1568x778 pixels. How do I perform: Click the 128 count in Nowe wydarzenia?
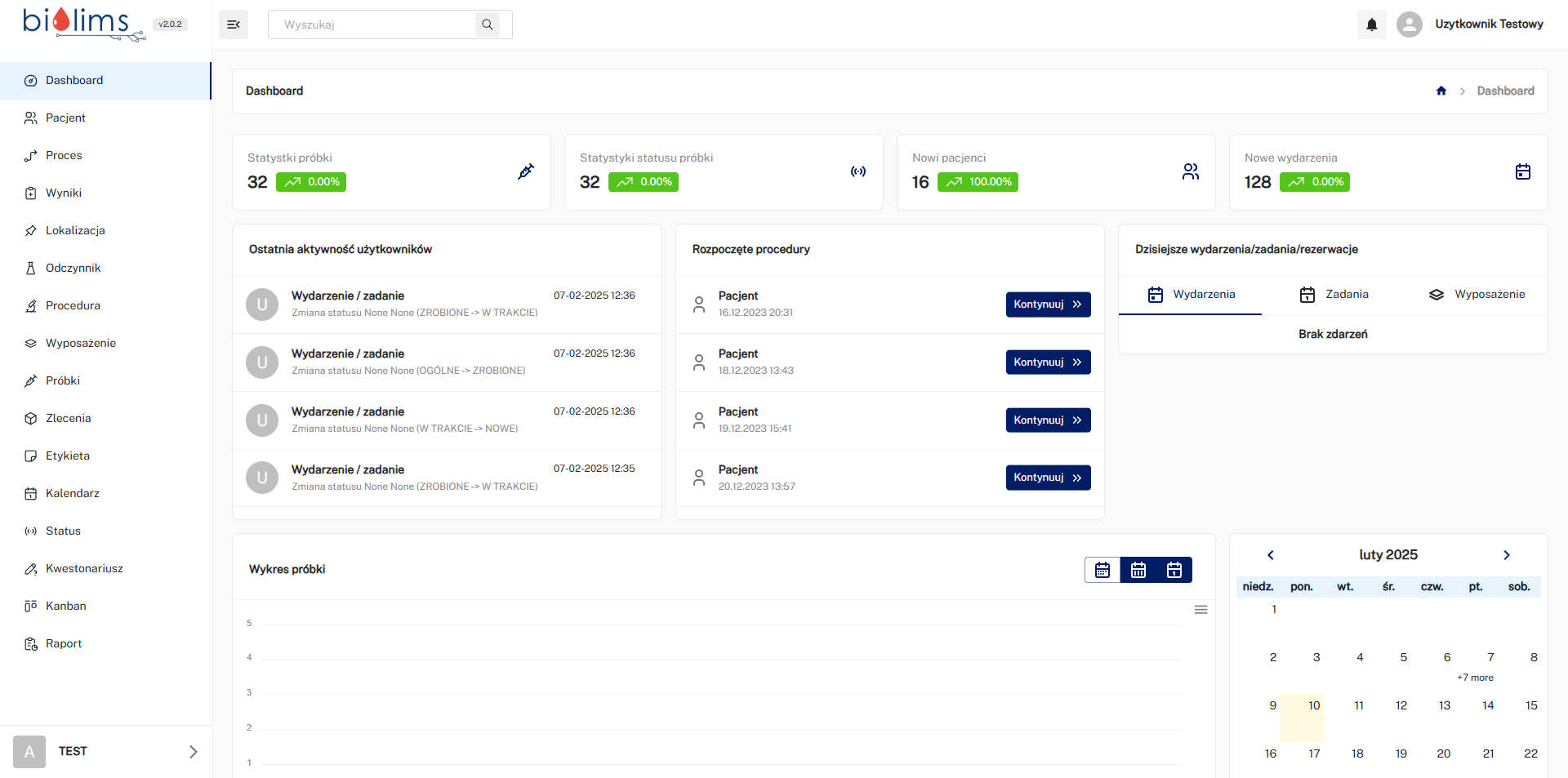click(x=1258, y=182)
